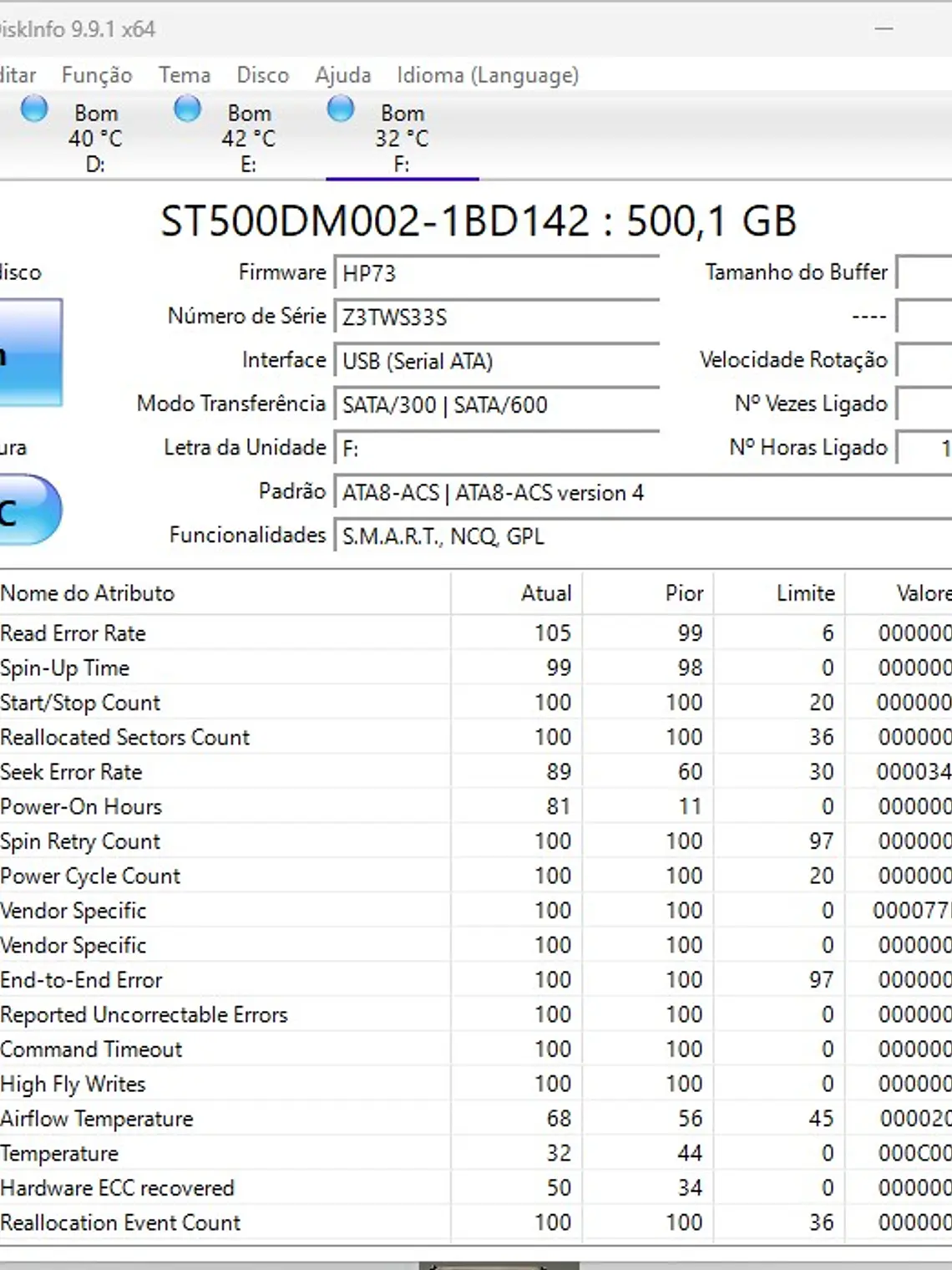Open the Tema menu
This screenshot has height=1270, width=952.
tap(185, 75)
